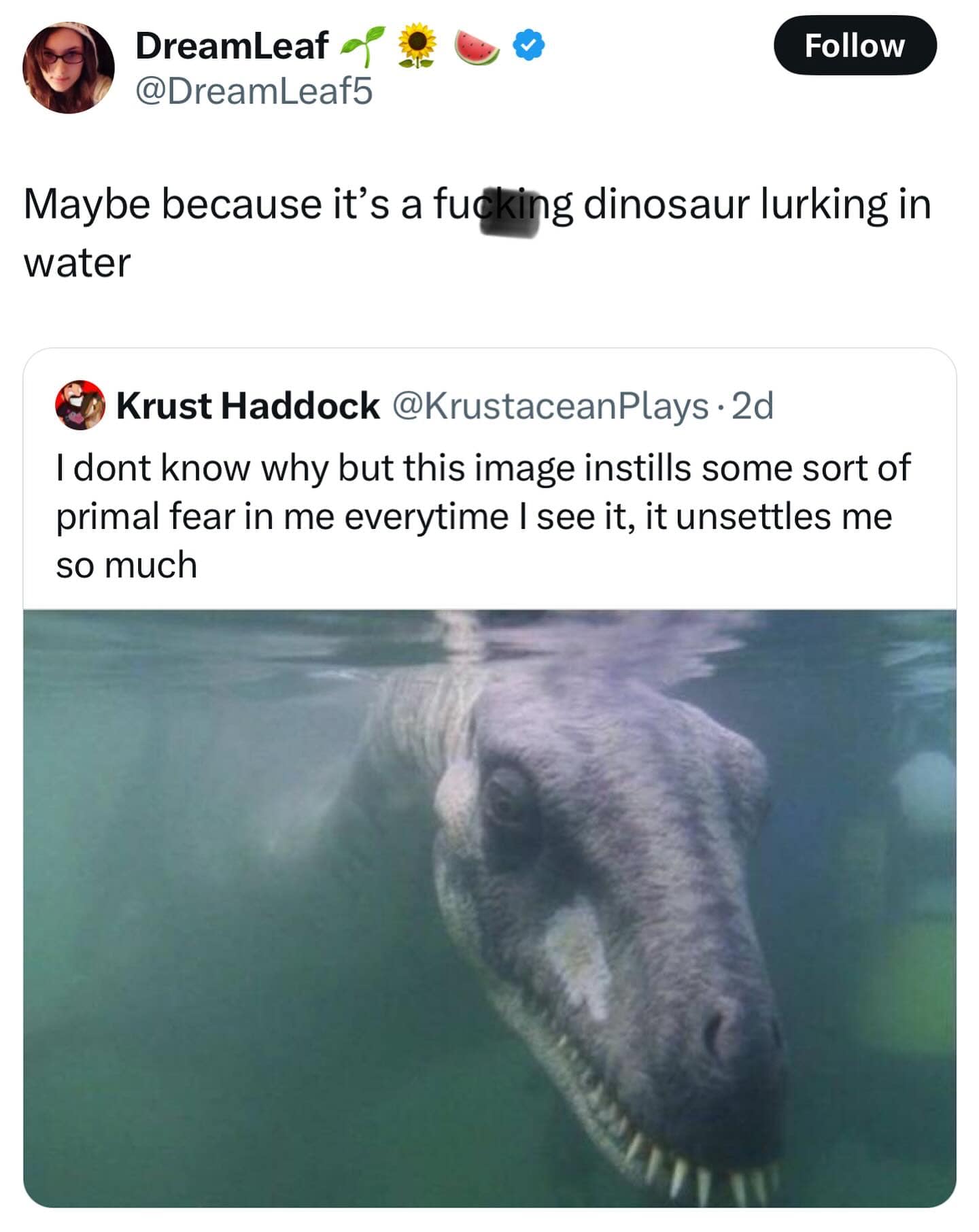Open Krust Haddock's small avatar

click(x=80, y=405)
